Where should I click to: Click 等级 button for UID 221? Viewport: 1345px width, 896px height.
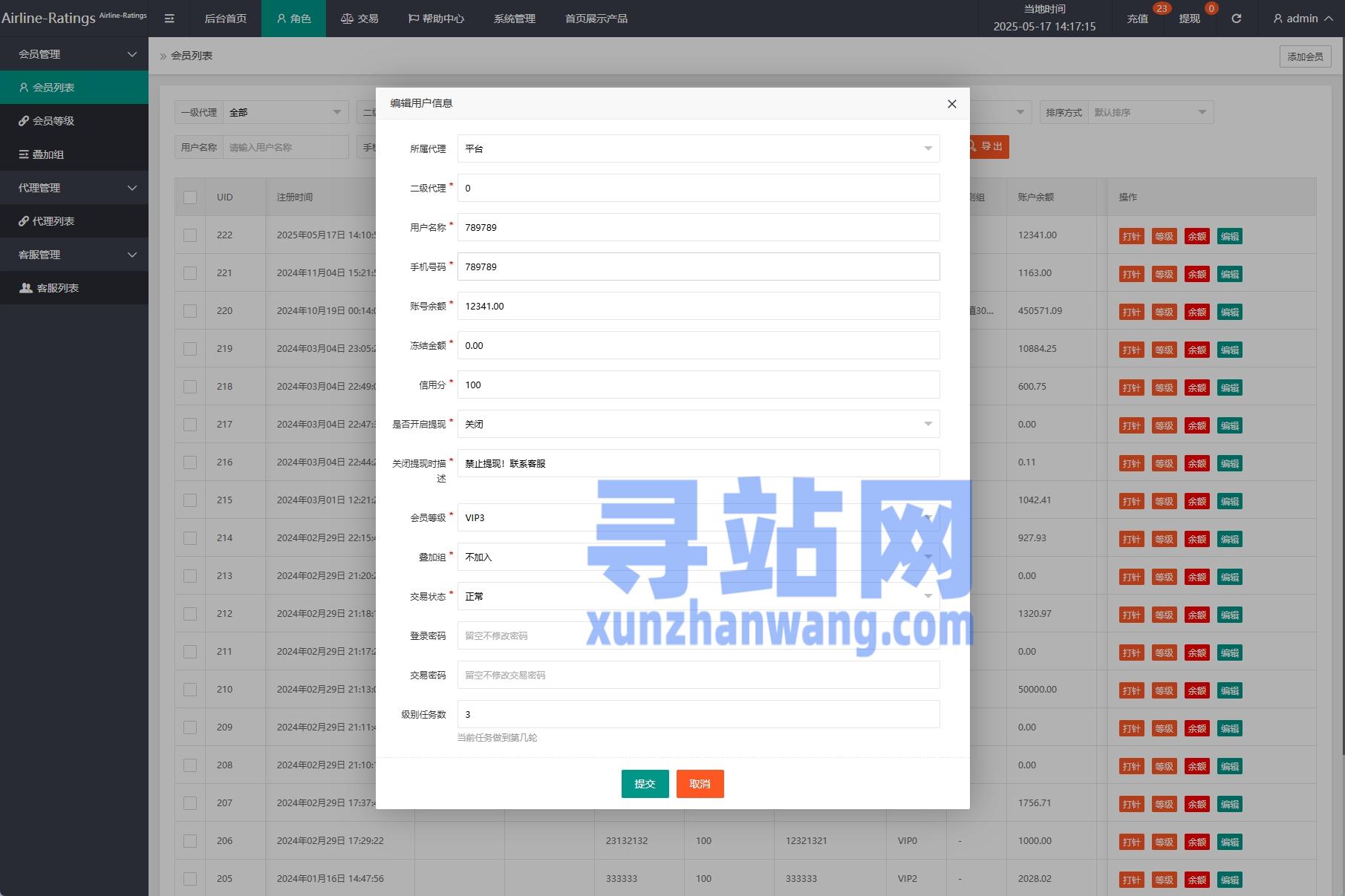click(1164, 275)
